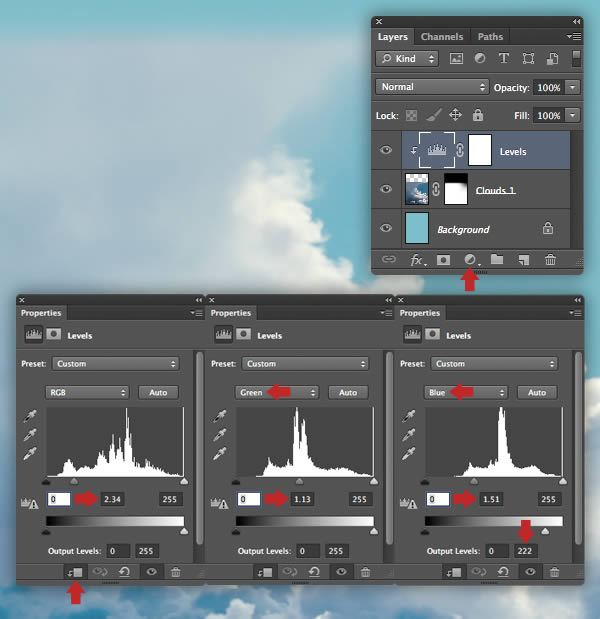This screenshot has width=600, height=619.
Task: Delete adjustment via trash in Green Properties panel
Action: 366,572
